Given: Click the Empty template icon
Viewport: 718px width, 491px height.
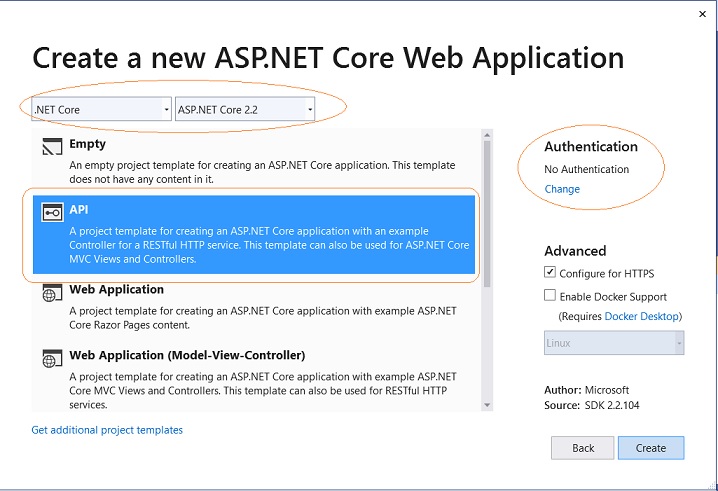Looking at the screenshot, I should pos(52,146).
